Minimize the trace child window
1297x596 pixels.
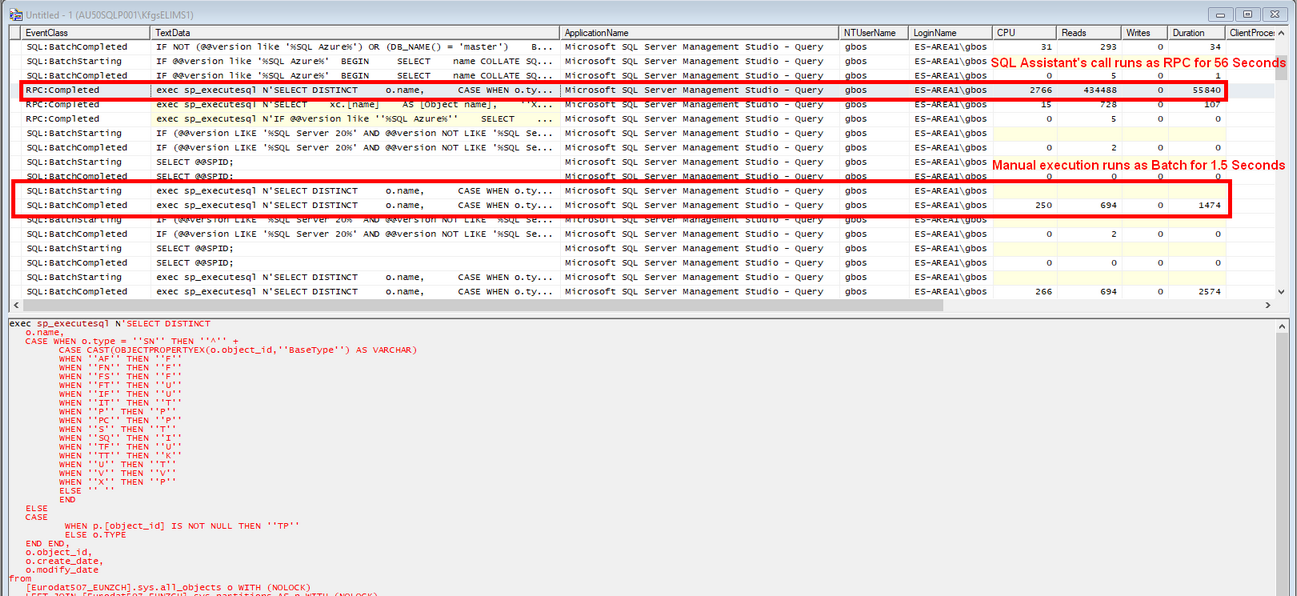pos(1222,14)
